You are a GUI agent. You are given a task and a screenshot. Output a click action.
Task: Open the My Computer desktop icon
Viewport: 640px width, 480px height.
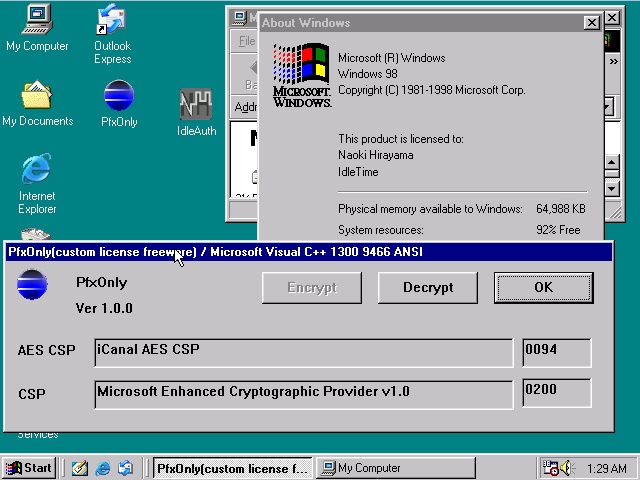point(37,28)
